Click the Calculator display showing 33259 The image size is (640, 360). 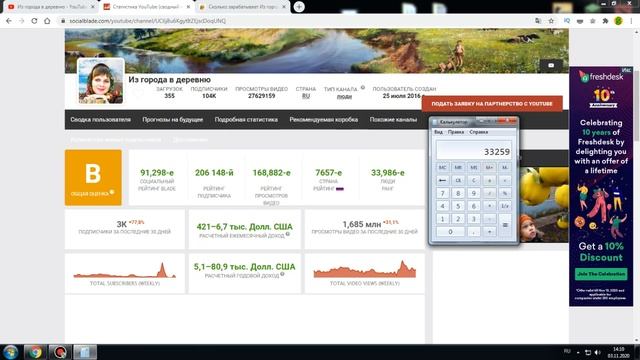(474, 150)
